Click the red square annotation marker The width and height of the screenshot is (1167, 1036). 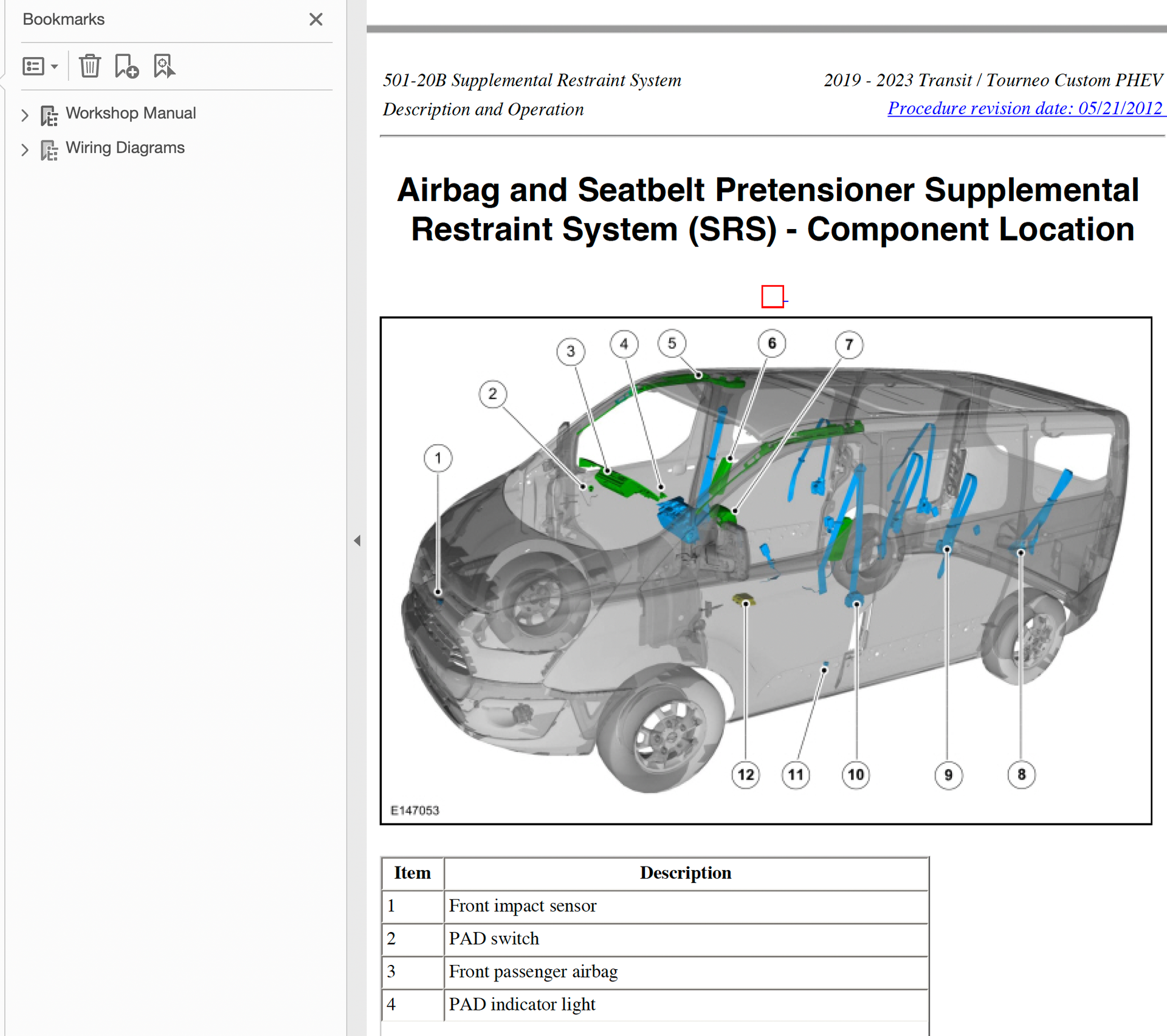(772, 297)
